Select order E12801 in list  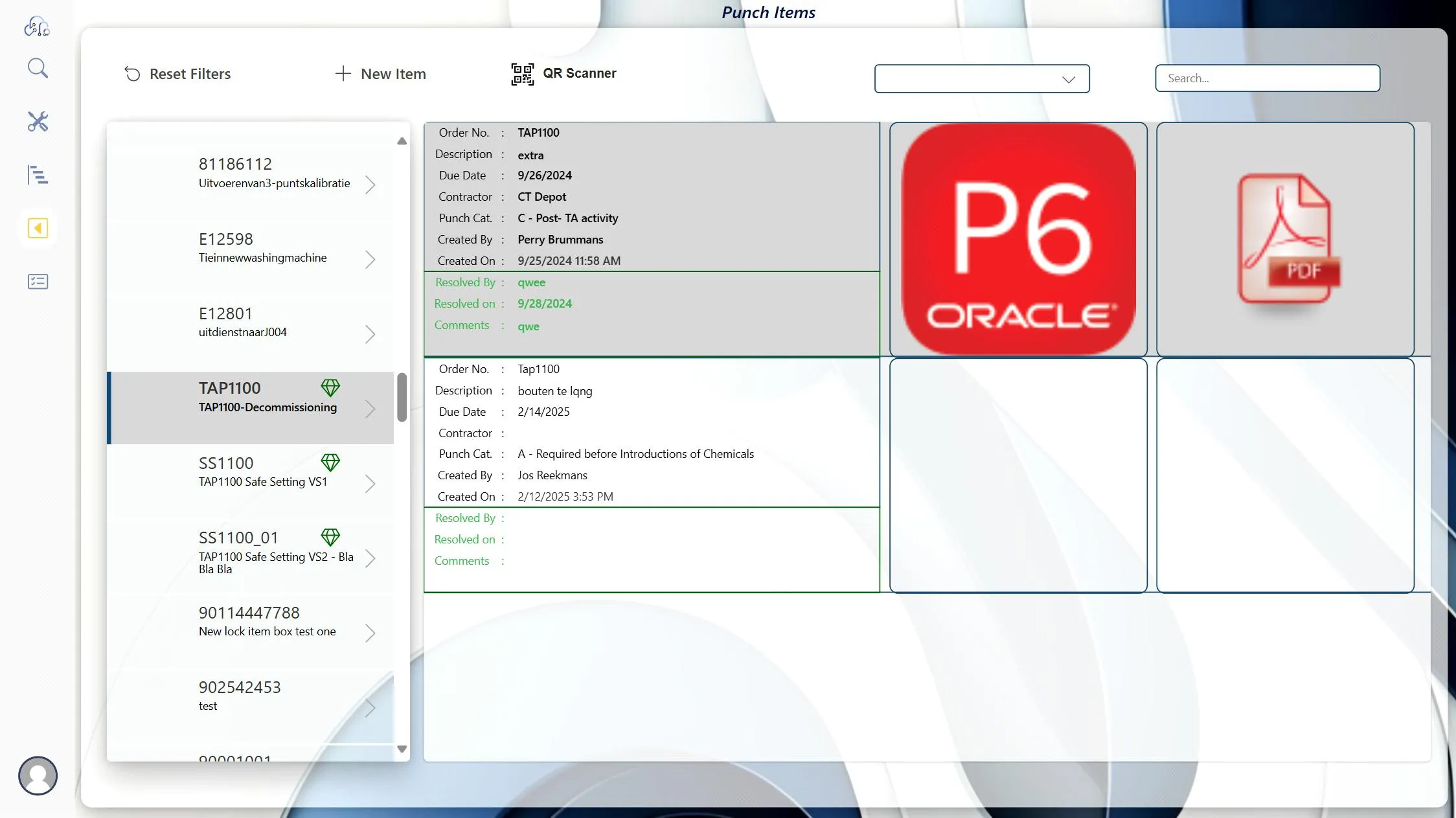point(225,313)
